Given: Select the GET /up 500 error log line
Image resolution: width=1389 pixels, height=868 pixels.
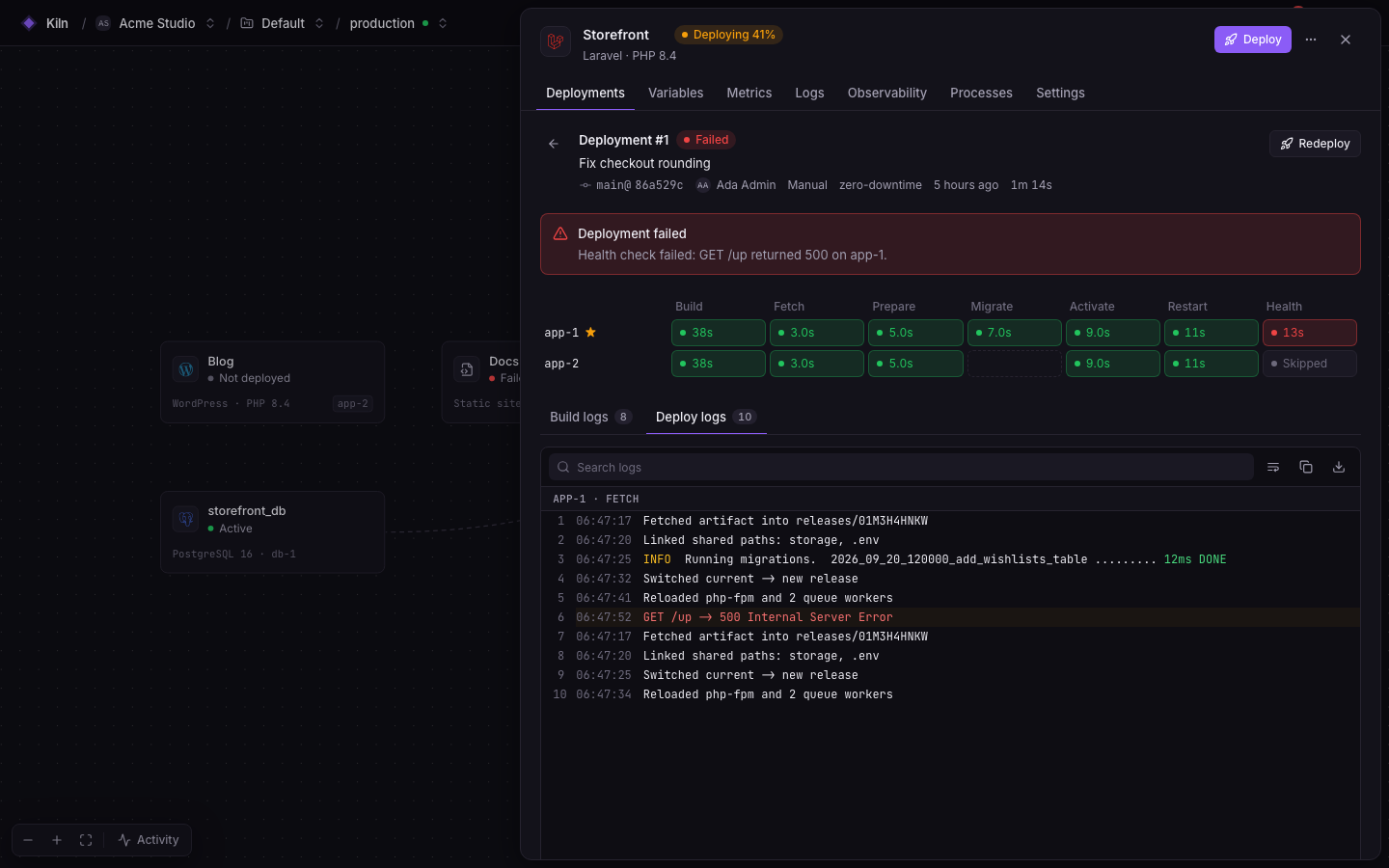Looking at the screenshot, I should pos(950,617).
